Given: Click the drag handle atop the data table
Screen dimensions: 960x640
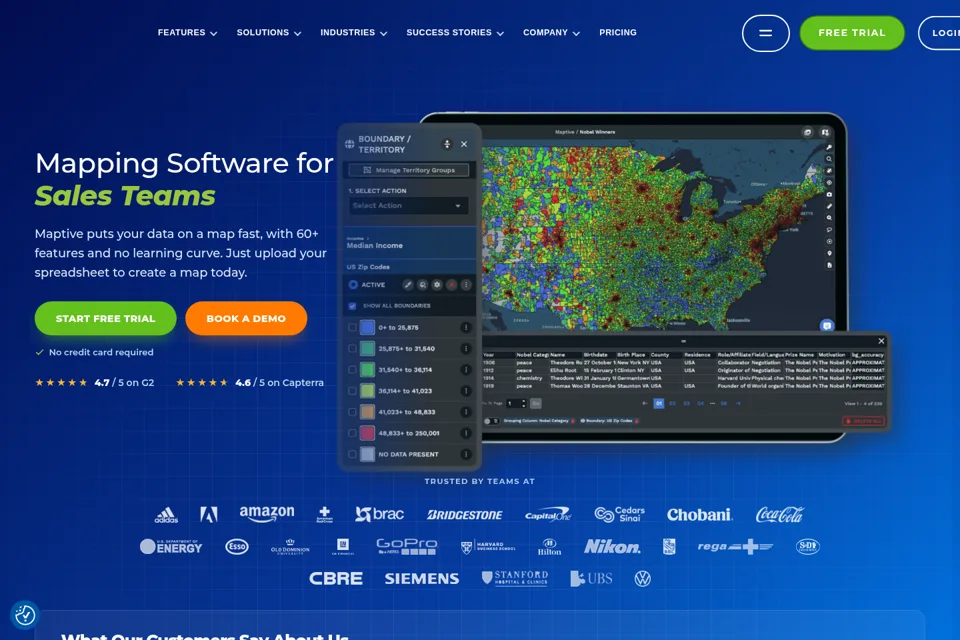Looking at the screenshot, I should click(683, 341).
